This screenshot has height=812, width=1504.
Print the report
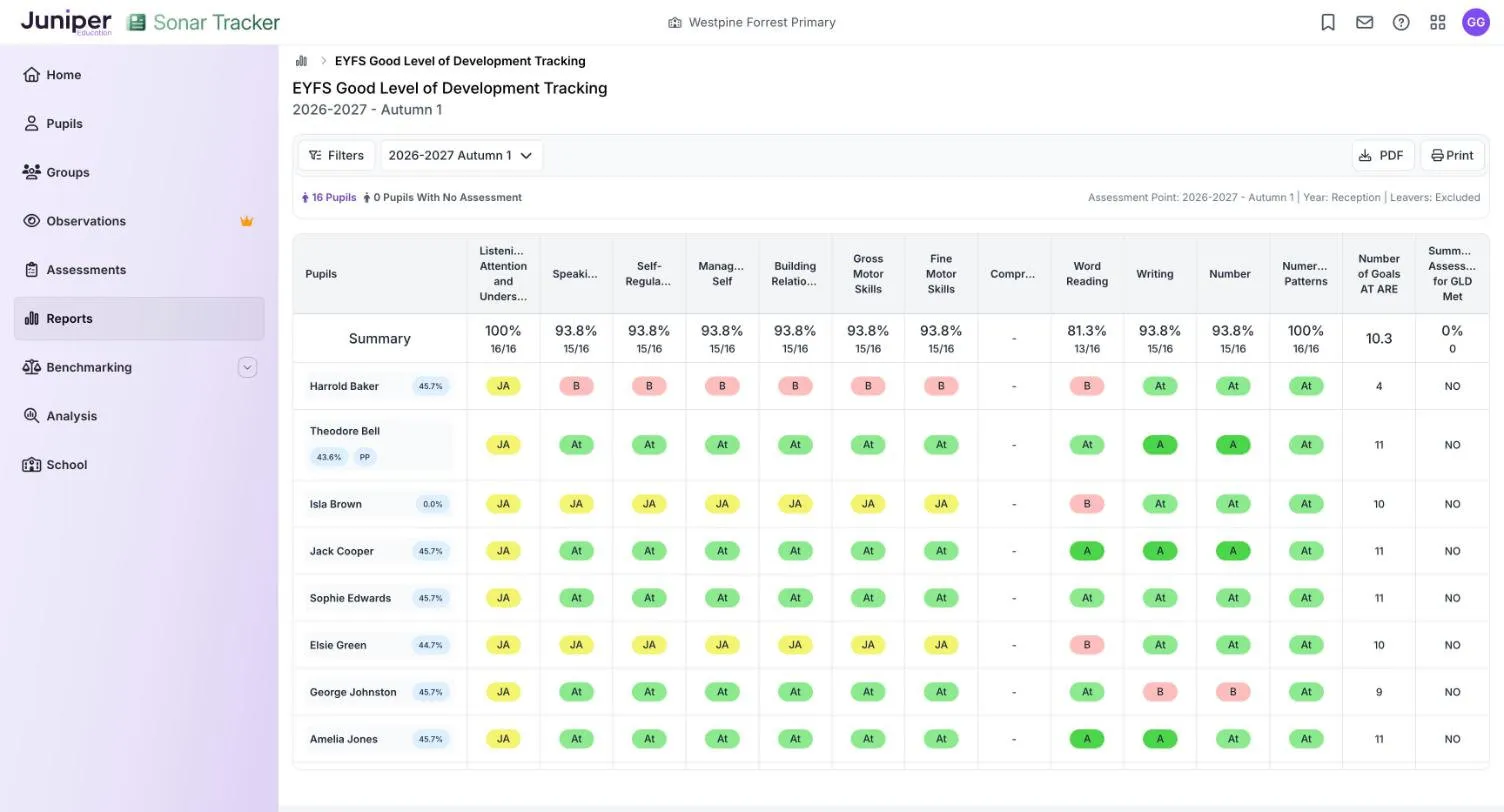pyautogui.click(x=1453, y=155)
